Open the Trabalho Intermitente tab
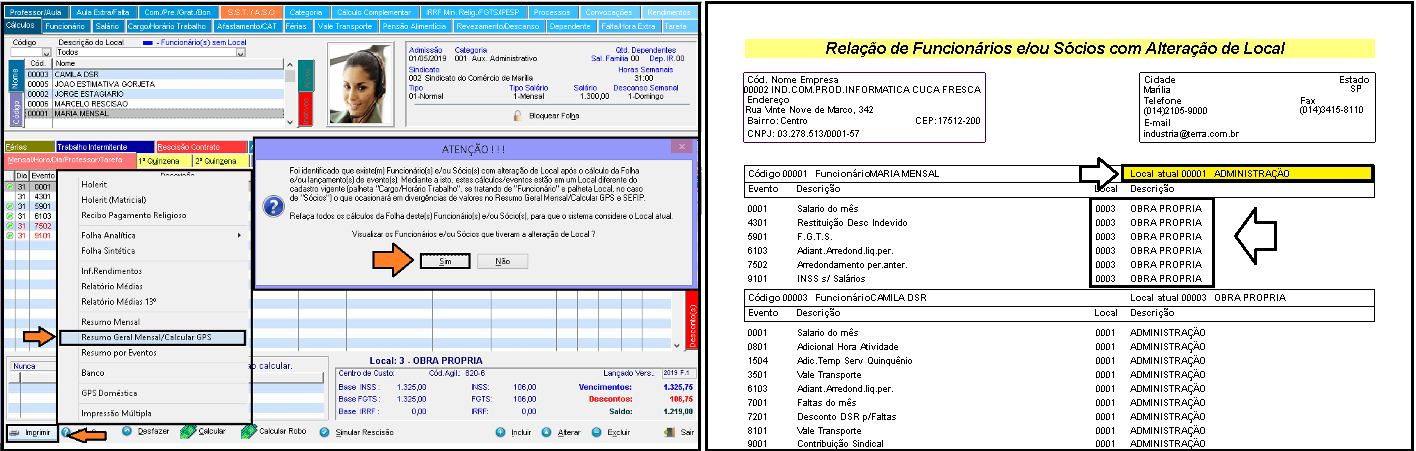The height and width of the screenshot is (451, 1416). [103, 146]
